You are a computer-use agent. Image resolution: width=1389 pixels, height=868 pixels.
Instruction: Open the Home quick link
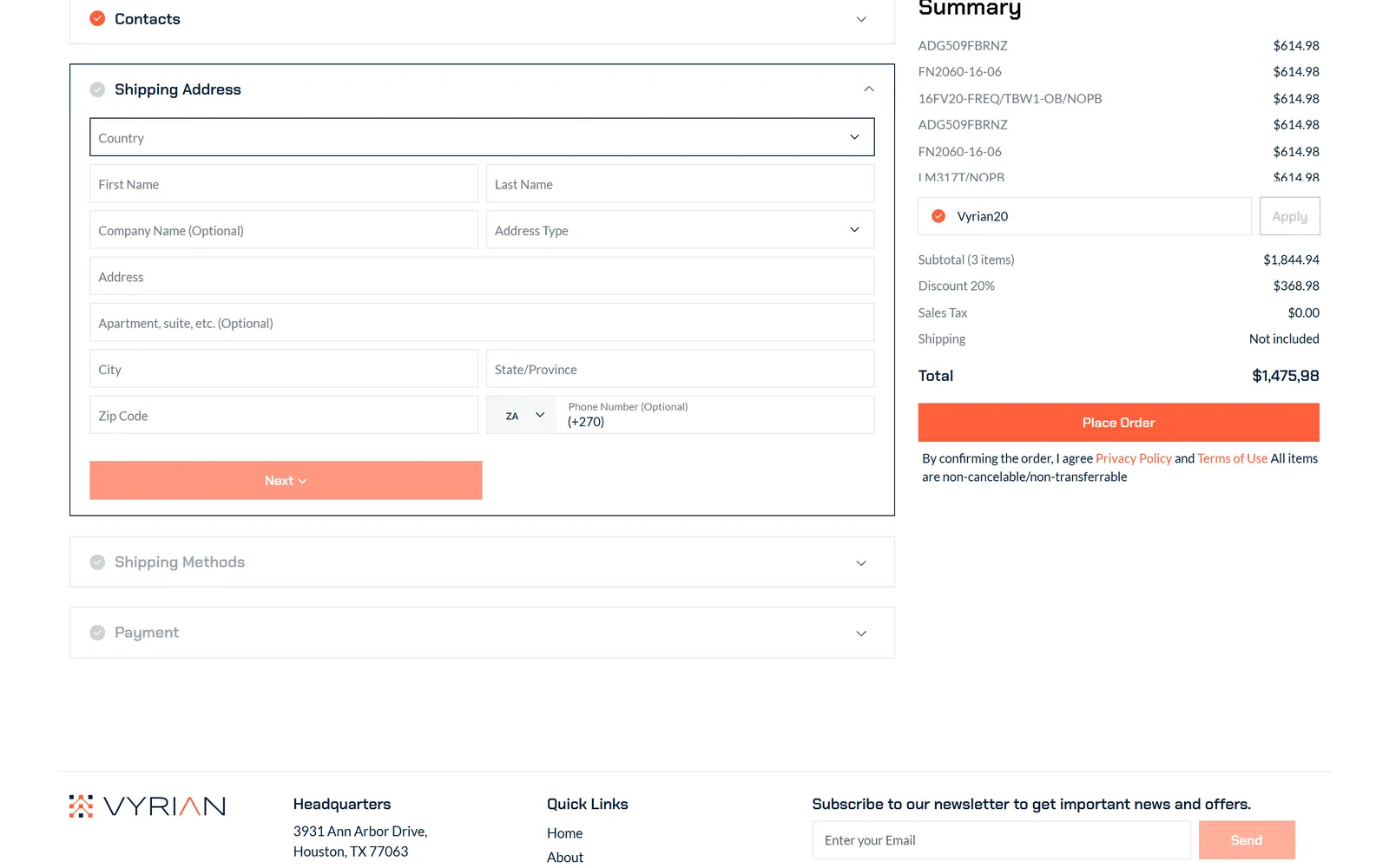pyautogui.click(x=564, y=833)
